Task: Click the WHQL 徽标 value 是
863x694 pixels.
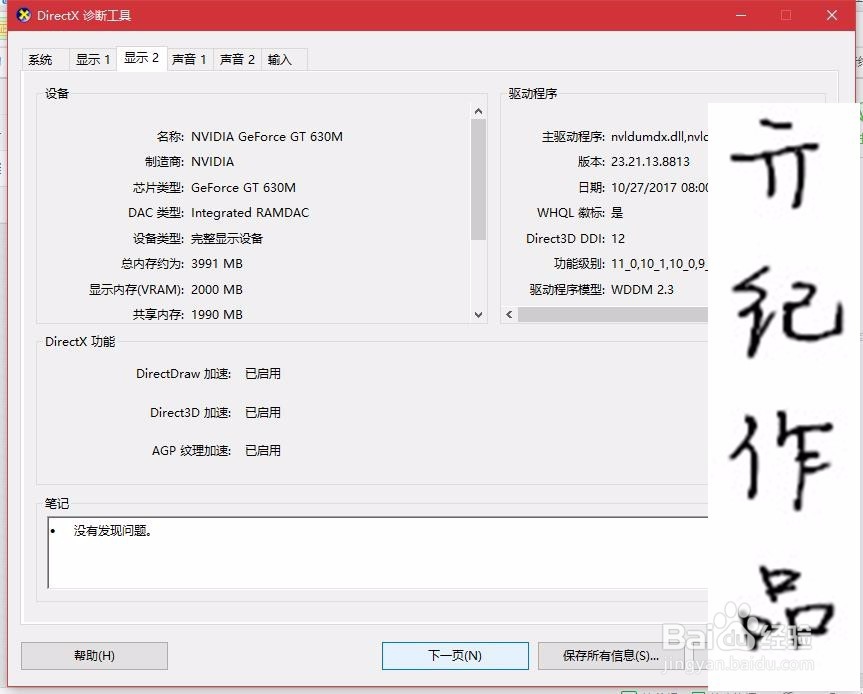Action: pos(617,213)
